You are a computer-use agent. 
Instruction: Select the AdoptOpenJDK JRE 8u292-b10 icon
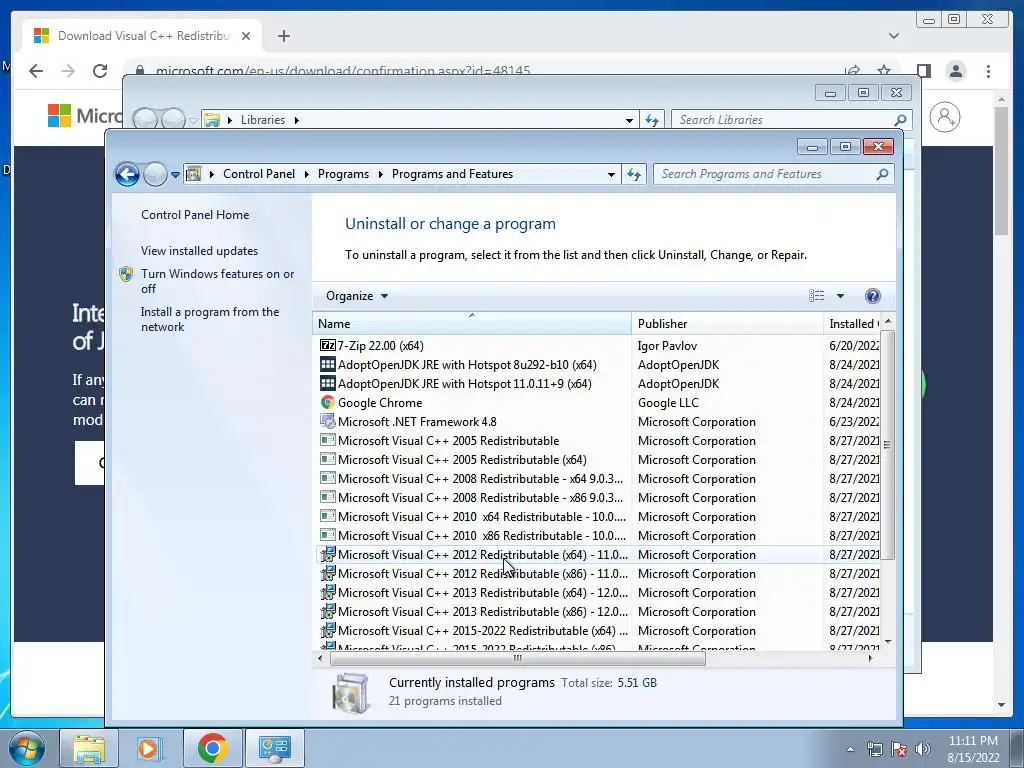tap(327, 364)
